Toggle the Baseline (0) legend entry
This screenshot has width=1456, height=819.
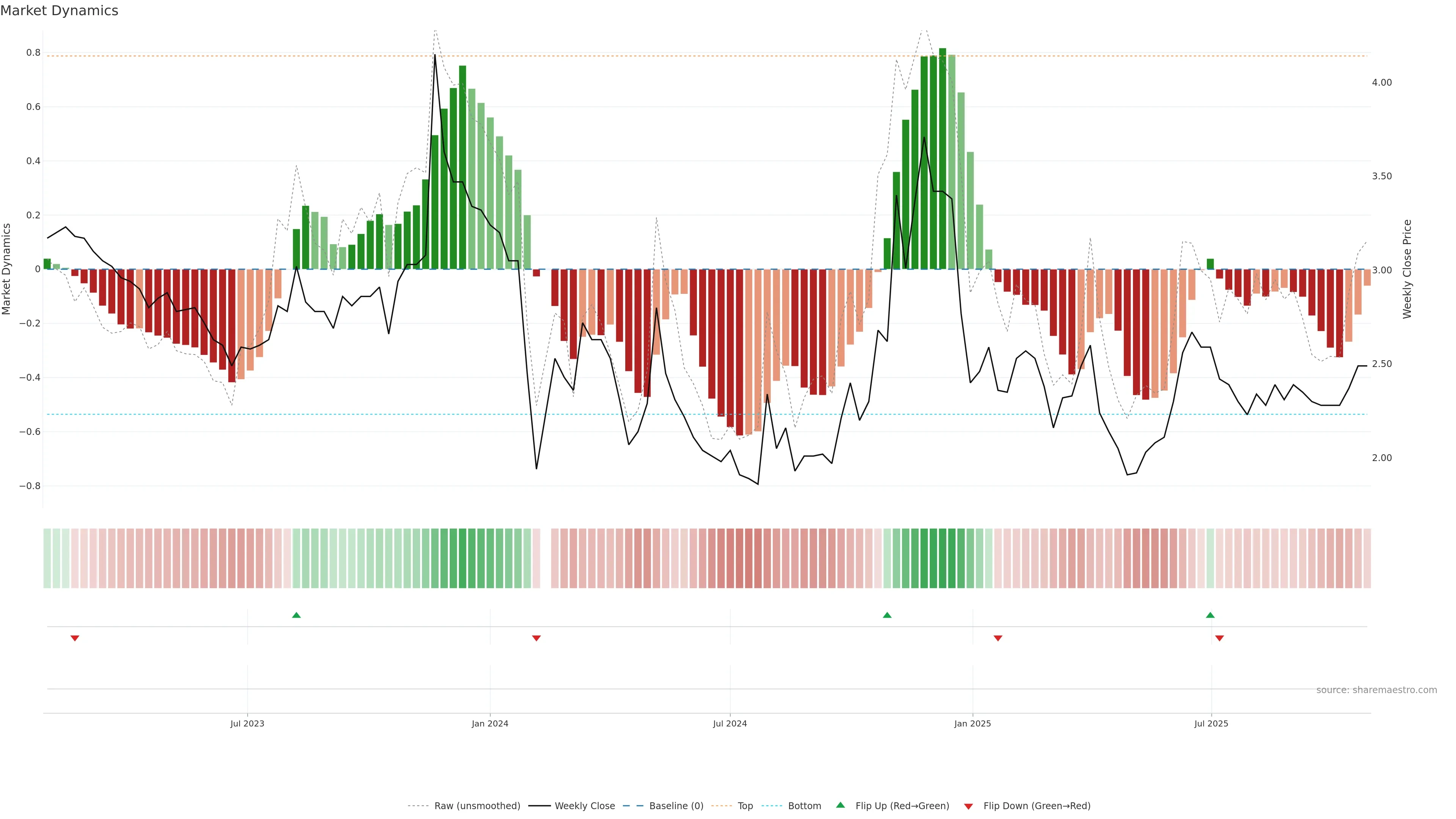(676, 806)
